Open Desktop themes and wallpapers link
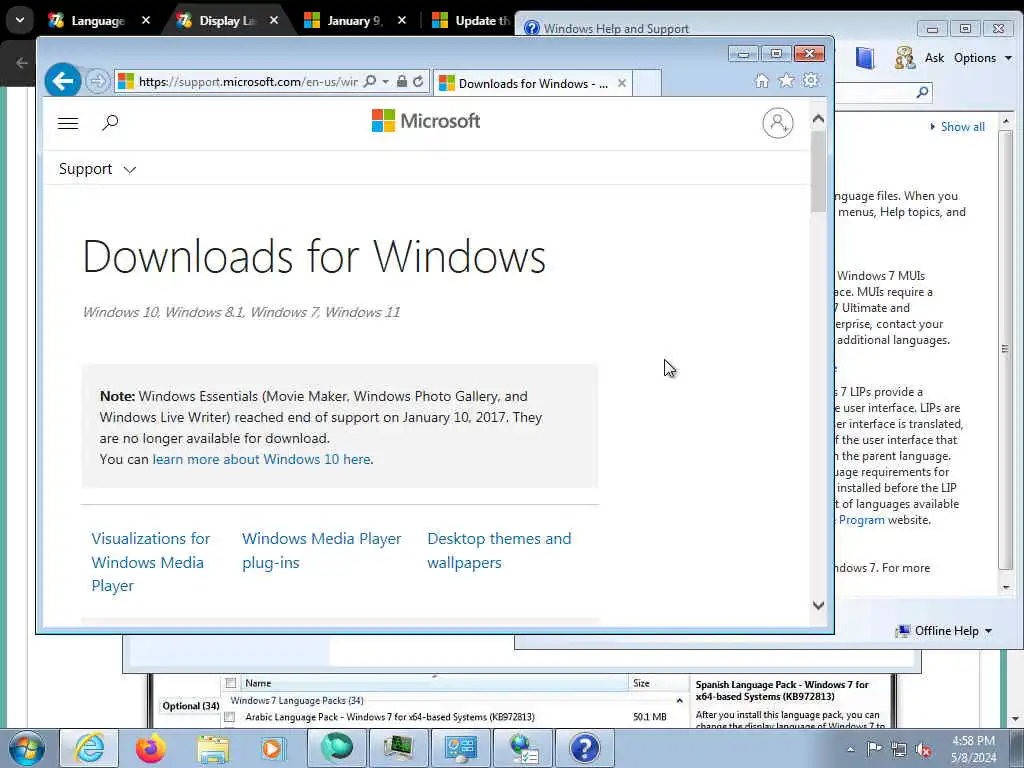The image size is (1024, 768). click(500, 551)
